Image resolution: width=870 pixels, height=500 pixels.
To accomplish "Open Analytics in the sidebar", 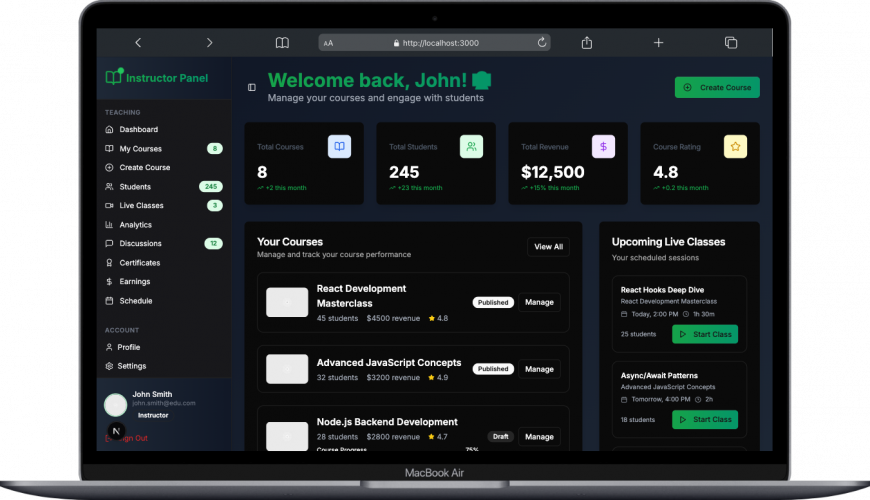I will pos(164,225).
